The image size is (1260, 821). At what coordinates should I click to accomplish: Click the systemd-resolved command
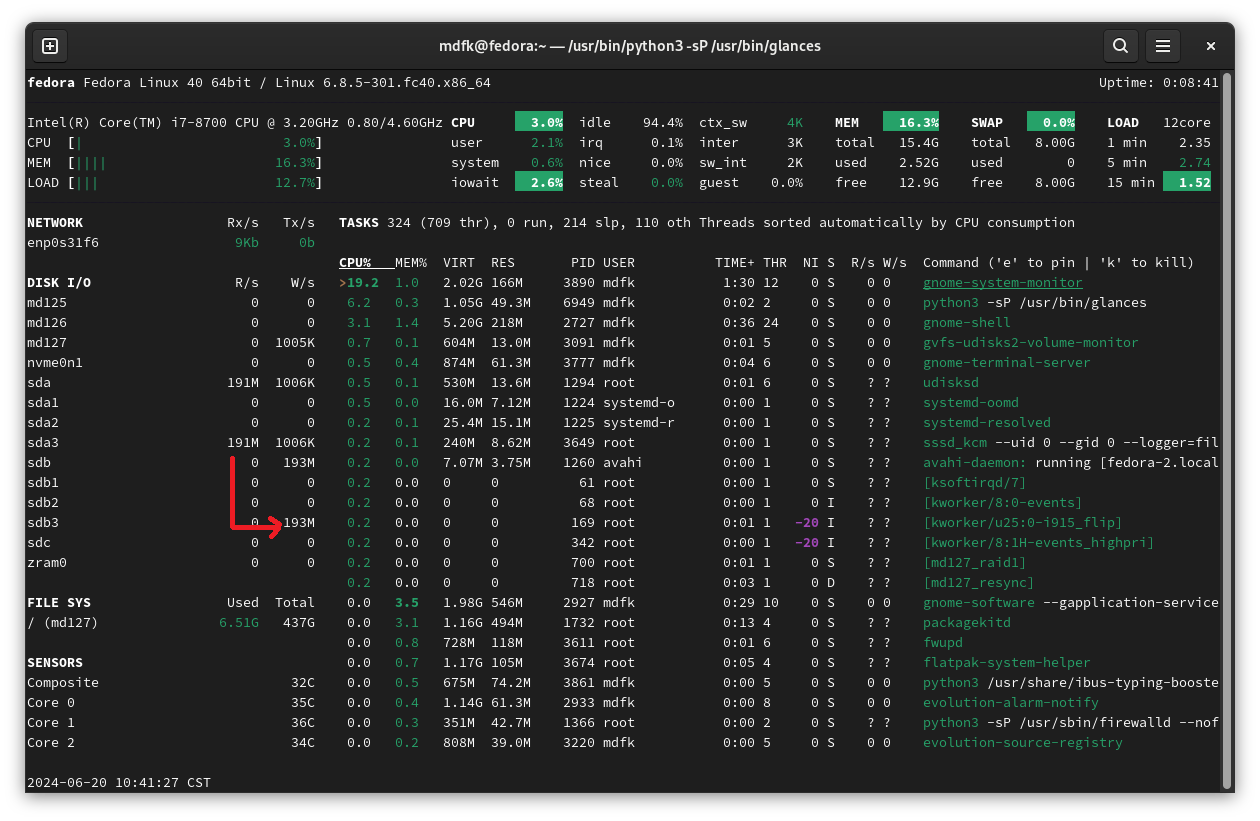987,423
